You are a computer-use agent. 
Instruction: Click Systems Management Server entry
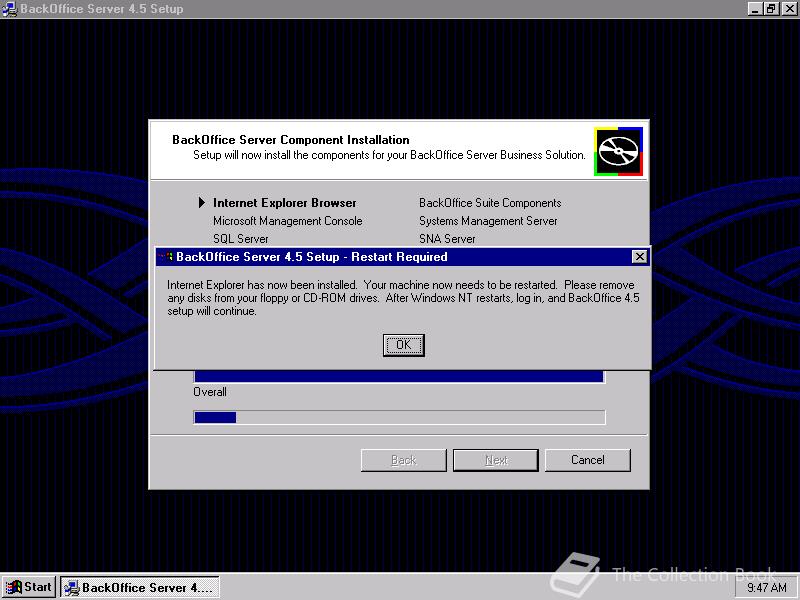[488, 221]
